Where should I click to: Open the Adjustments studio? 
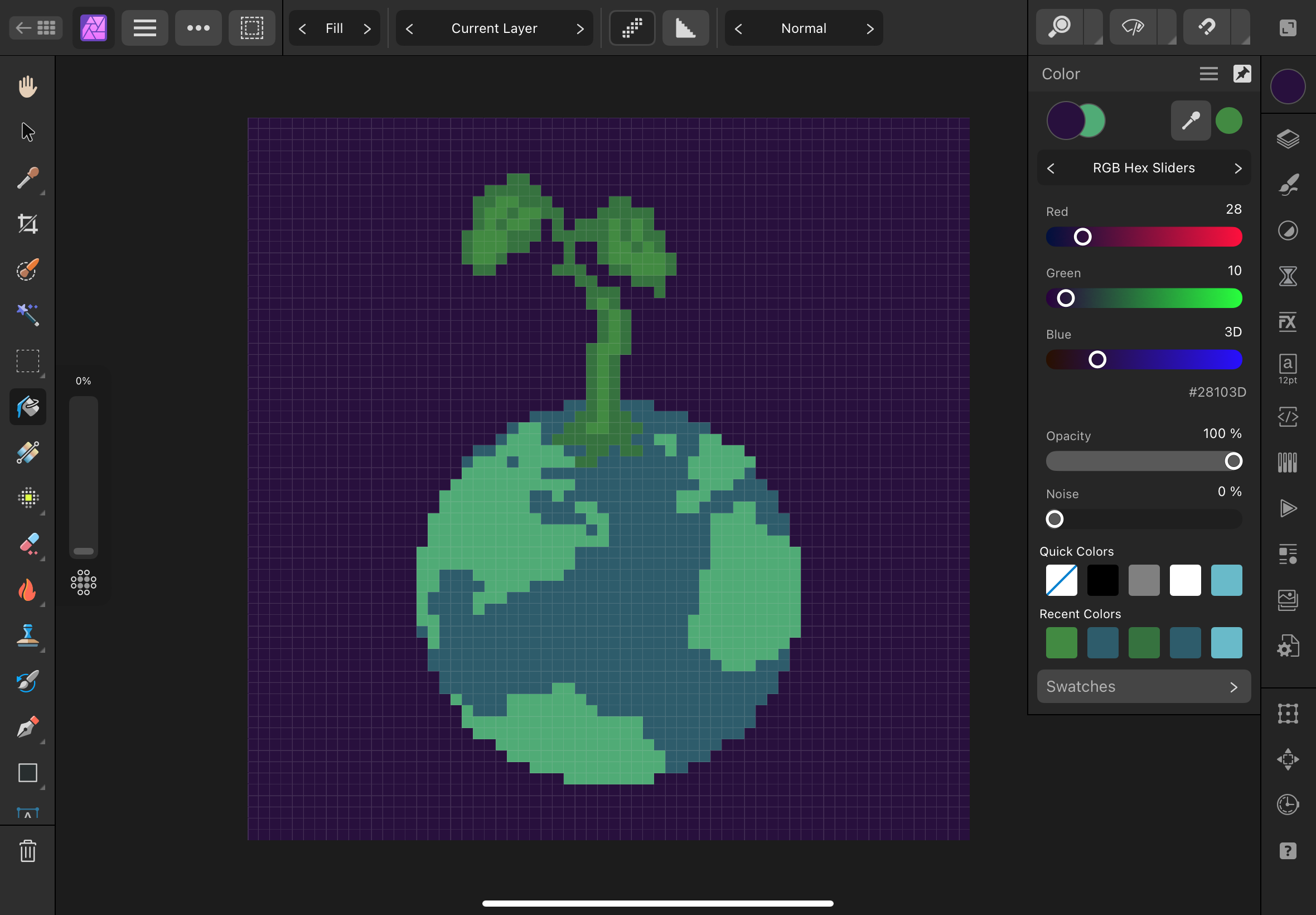coord(1288,230)
